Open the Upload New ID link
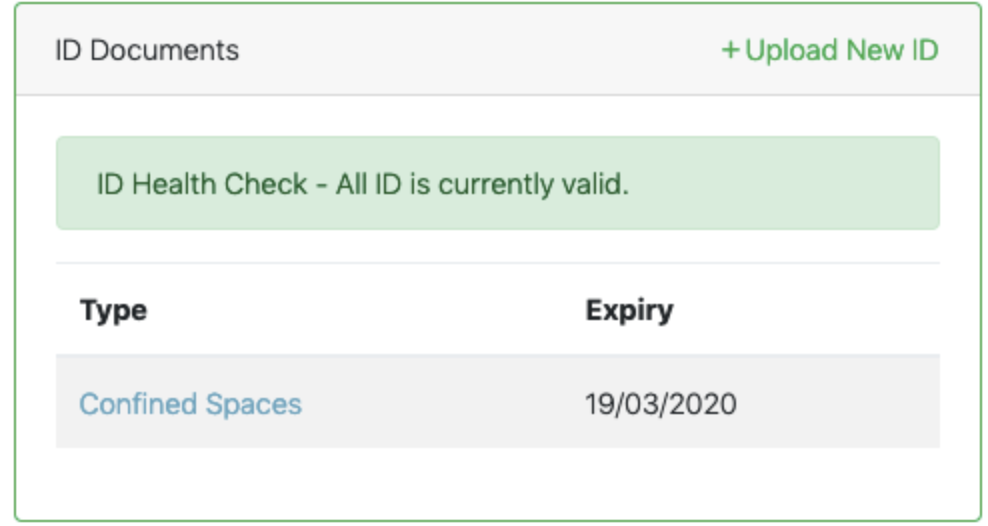Image resolution: width=988 pixels, height=526 pixels. pos(831,50)
